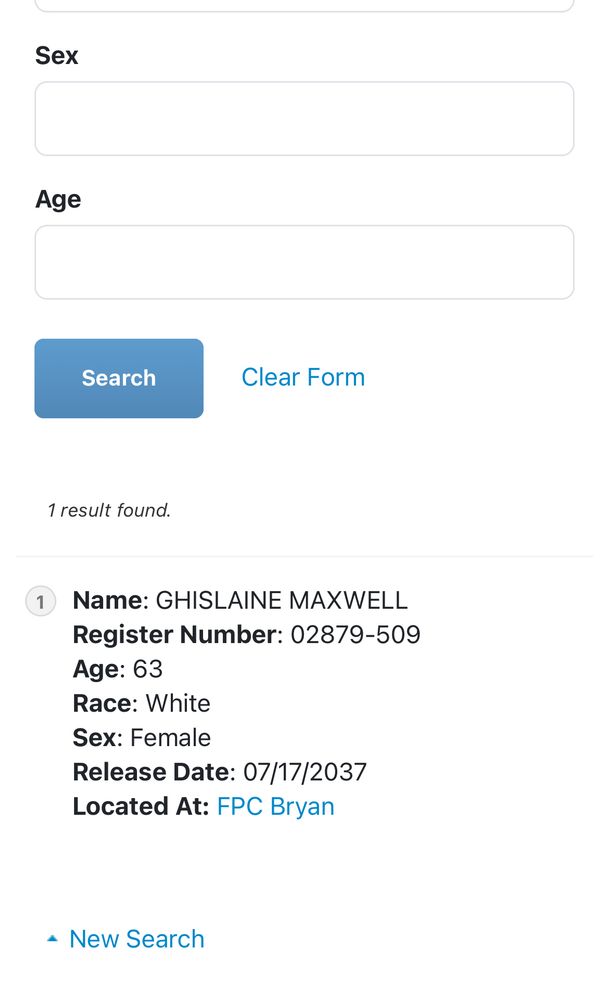Viewport: 609px width, 1000px height.
Task: Click the result's Age value 63
Action: pos(148,669)
